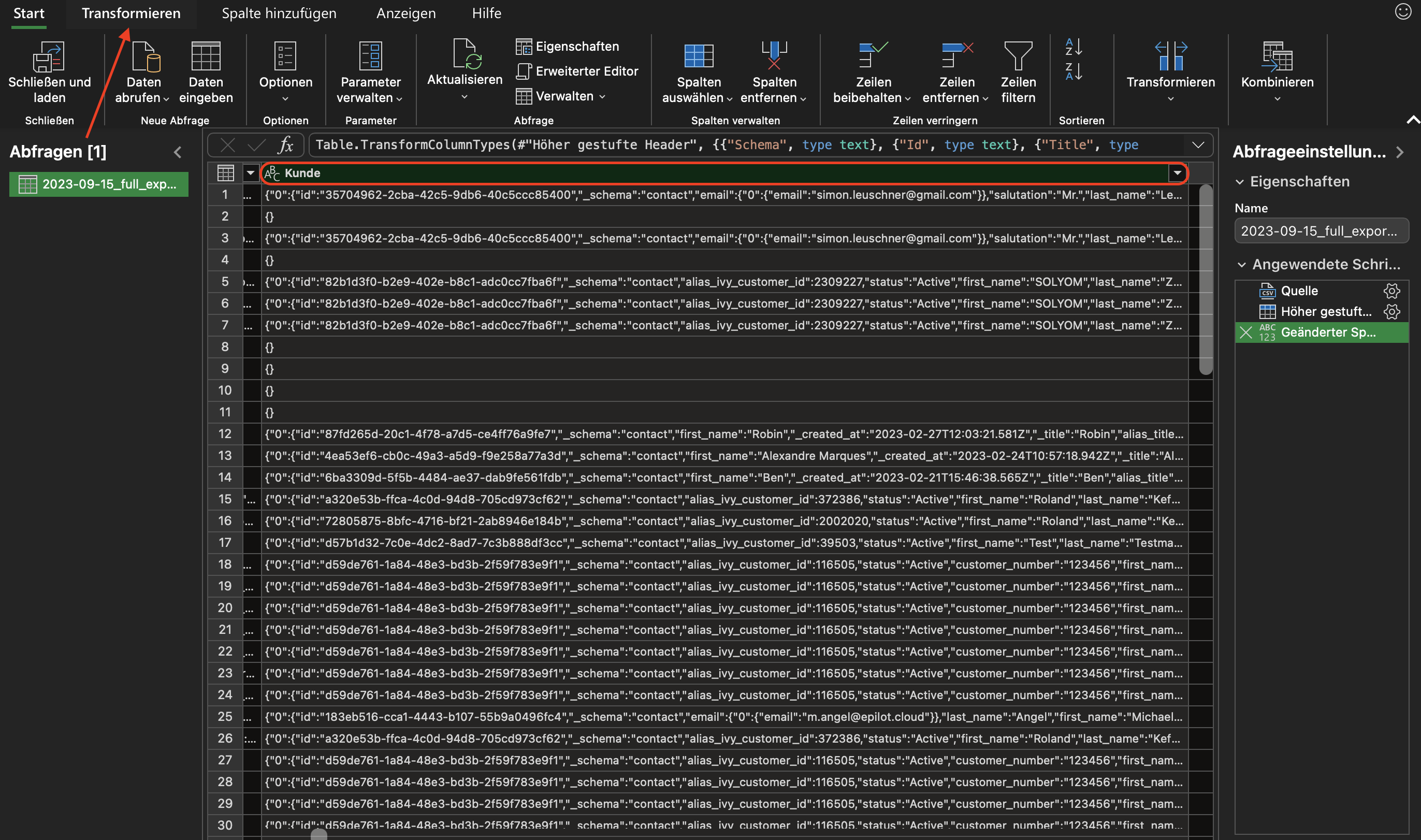Click Spalten entfernen
Image resolution: width=1421 pixels, height=840 pixels.
[x=774, y=73]
